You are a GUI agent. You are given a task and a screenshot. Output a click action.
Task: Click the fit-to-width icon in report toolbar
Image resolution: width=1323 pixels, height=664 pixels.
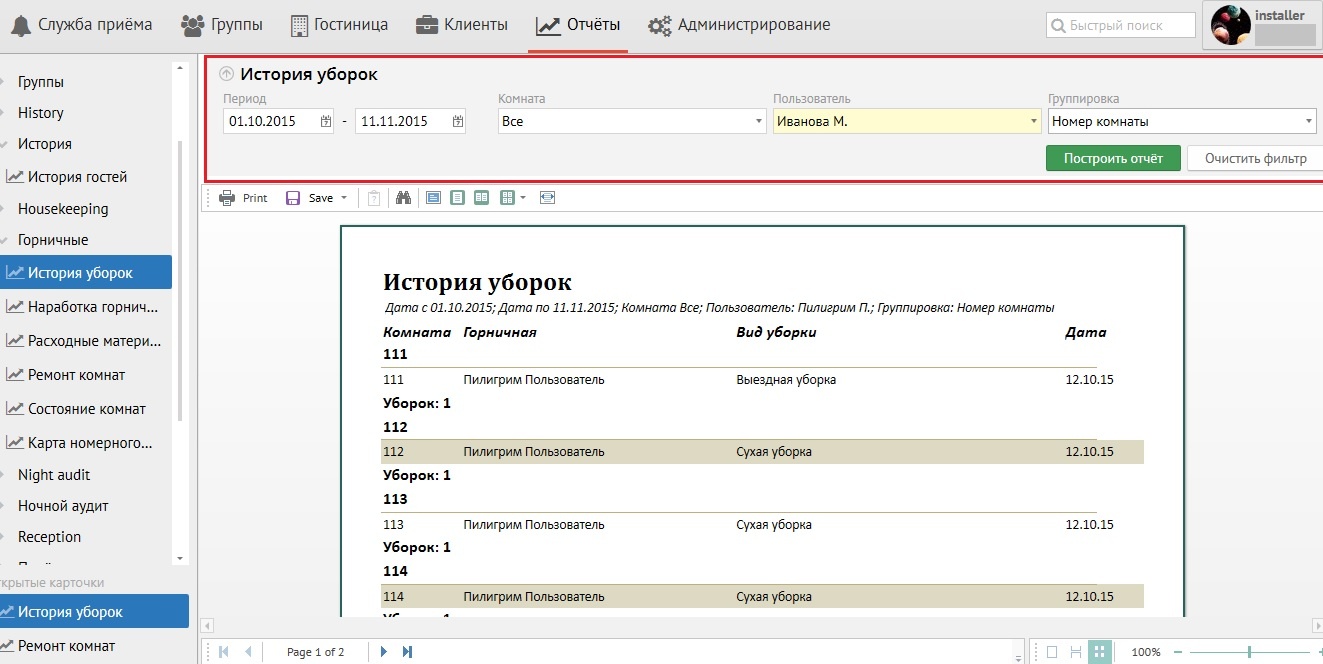point(547,198)
